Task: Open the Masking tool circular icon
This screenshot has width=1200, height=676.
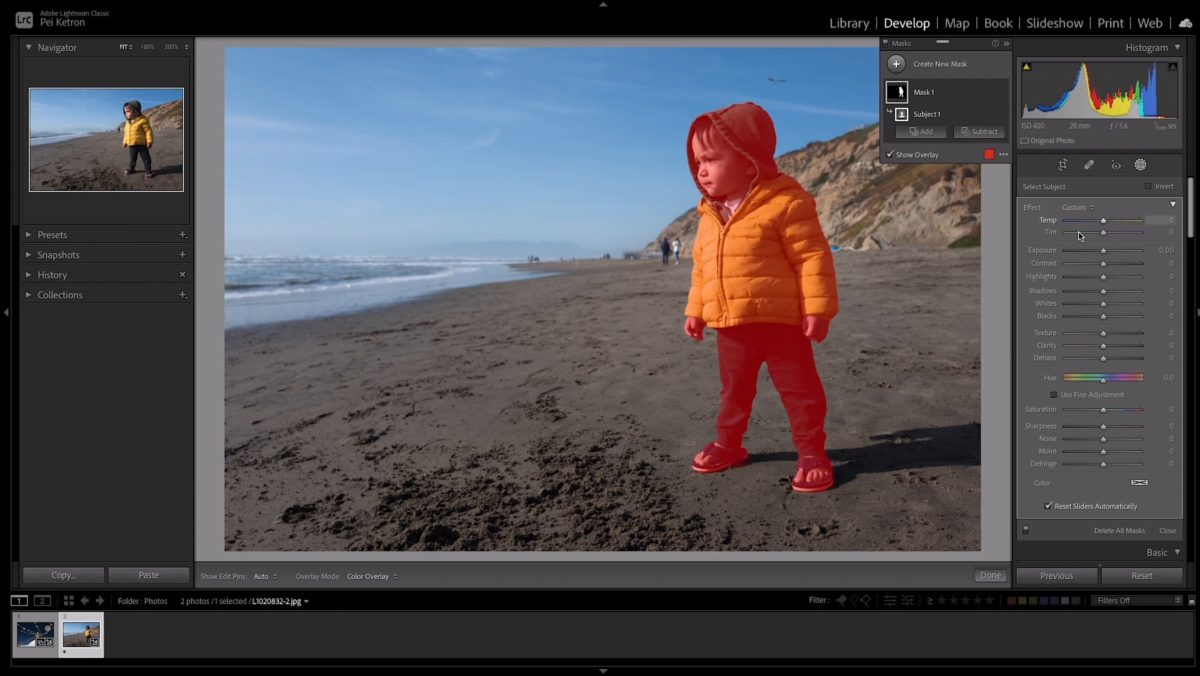Action: (x=1140, y=165)
